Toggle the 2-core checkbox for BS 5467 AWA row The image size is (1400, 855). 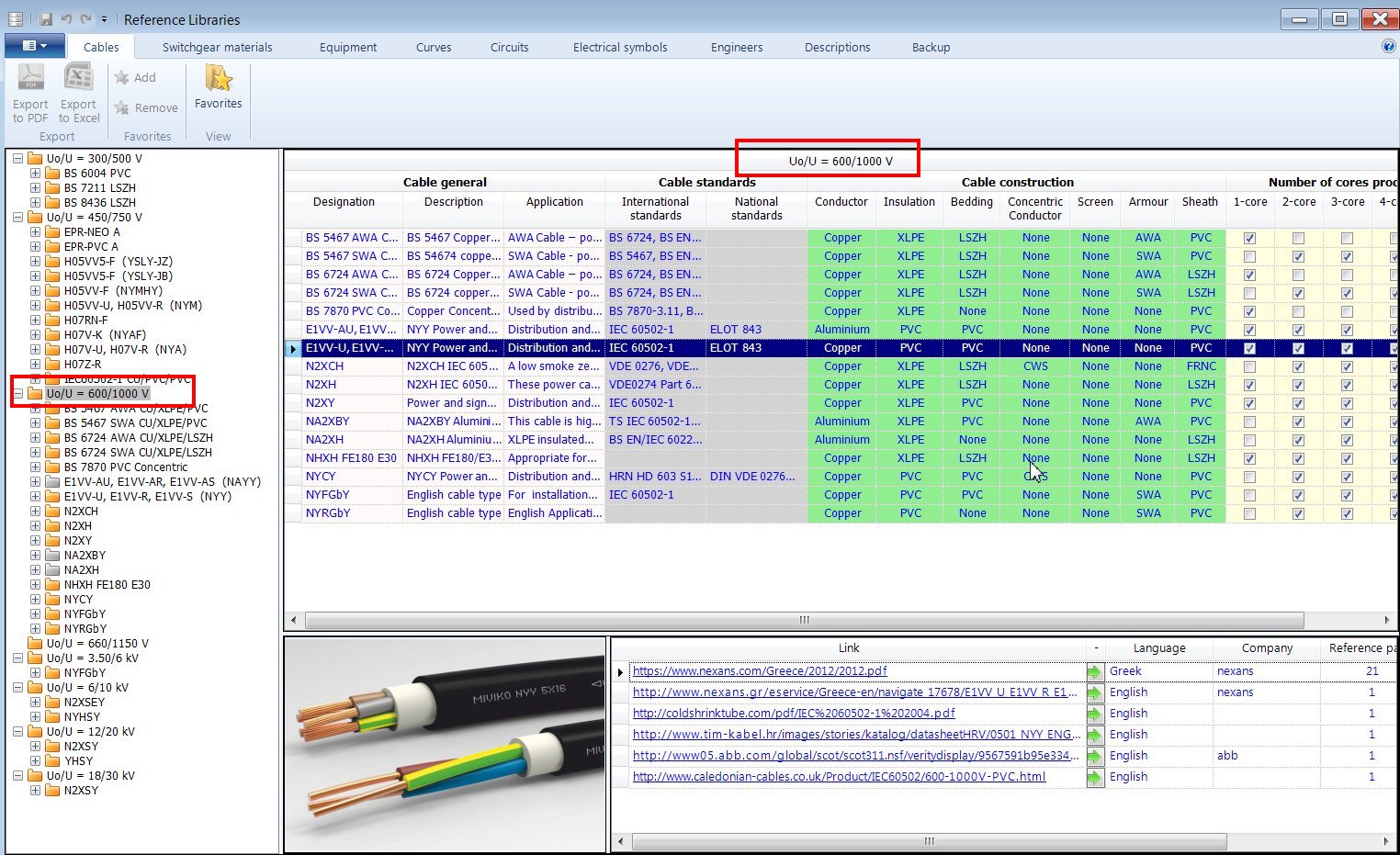pyautogui.click(x=1299, y=237)
